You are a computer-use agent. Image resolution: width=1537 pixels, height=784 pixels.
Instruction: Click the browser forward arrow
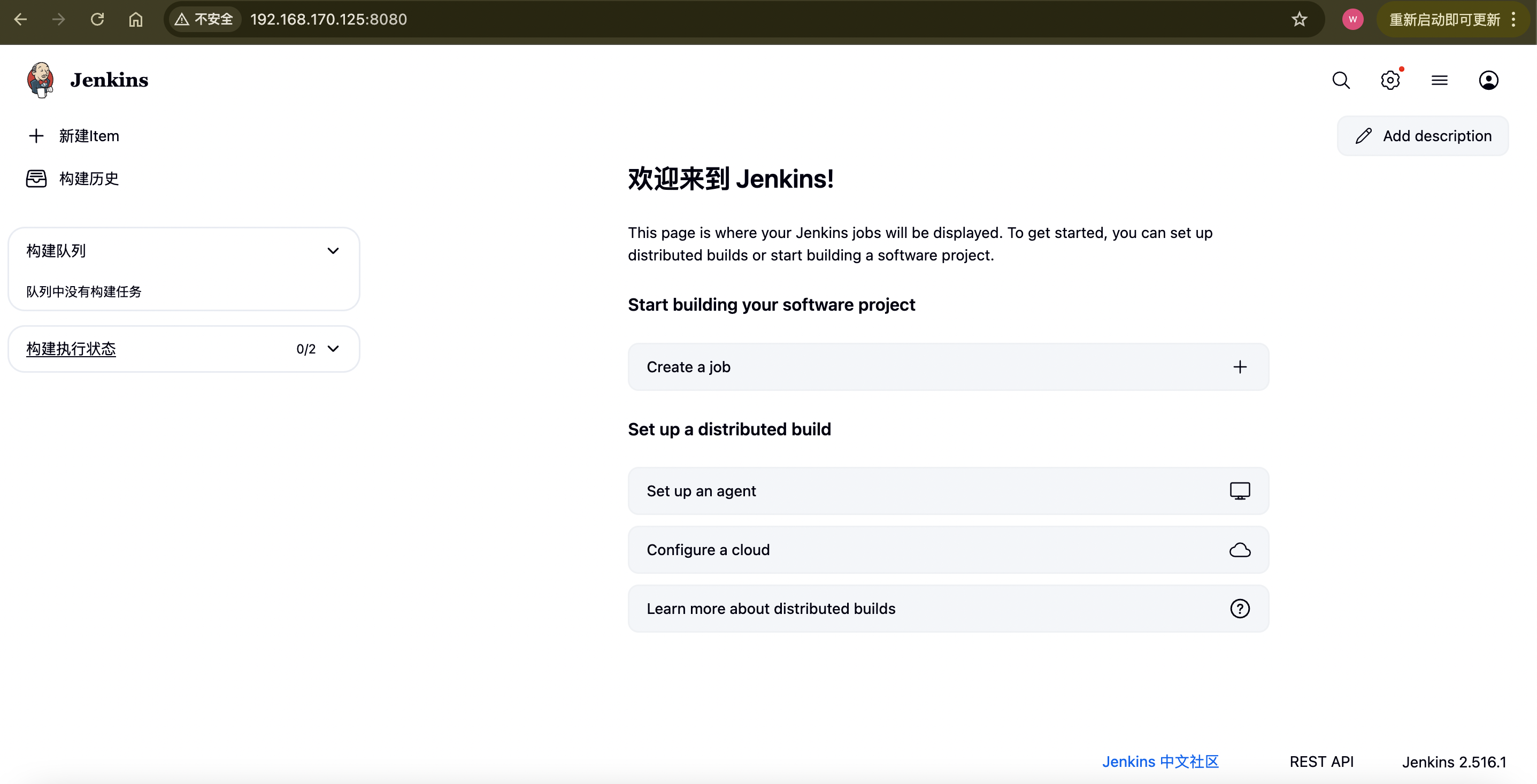pyautogui.click(x=58, y=20)
